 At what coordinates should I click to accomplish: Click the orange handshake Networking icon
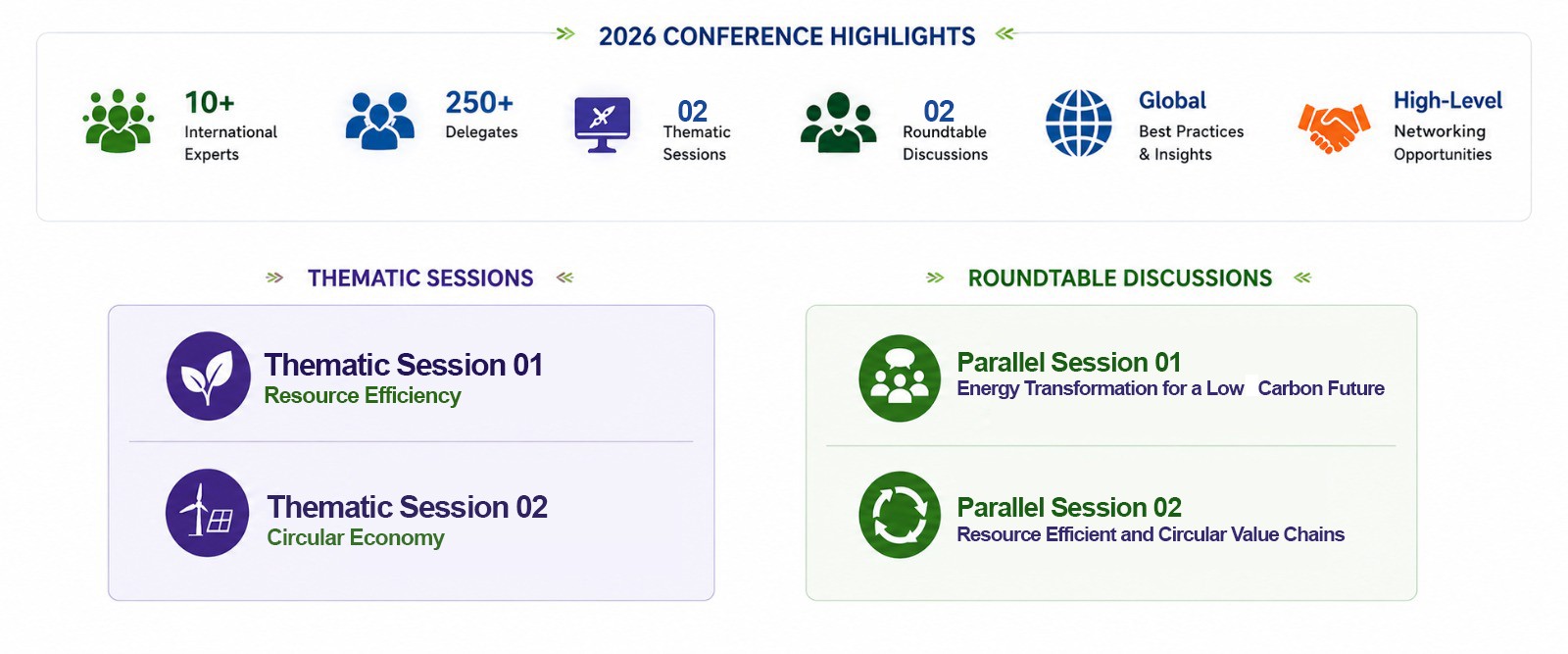(x=1333, y=127)
